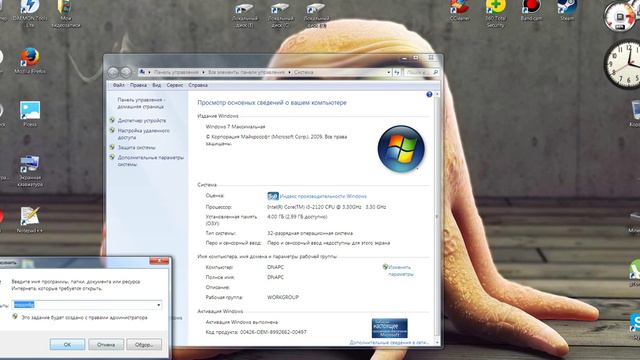Open the Справка menu
This screenshot has width=640, height=360.
(198, 85)
